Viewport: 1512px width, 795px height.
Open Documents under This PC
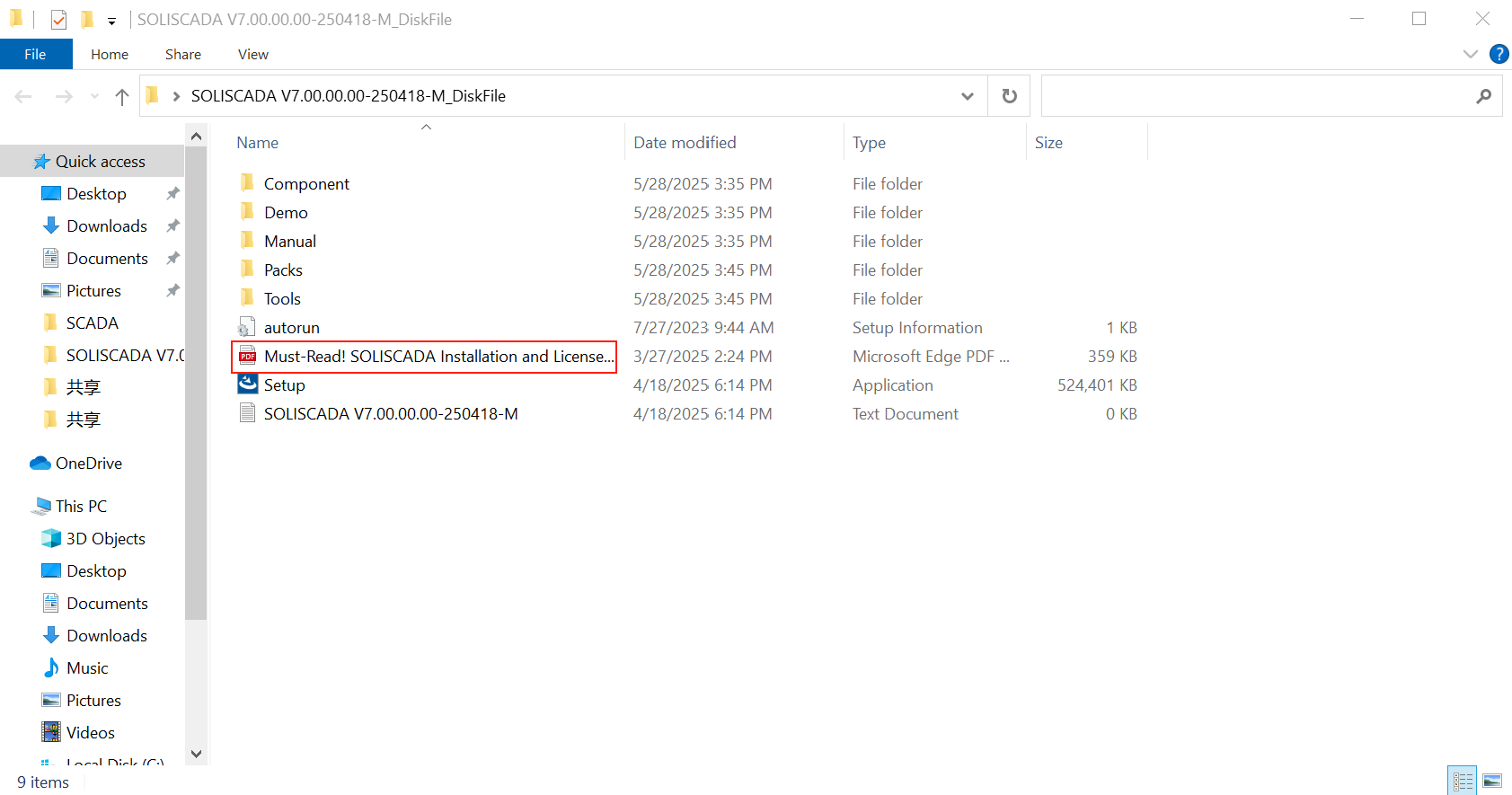pyautogui.click(x=107, y=604)
